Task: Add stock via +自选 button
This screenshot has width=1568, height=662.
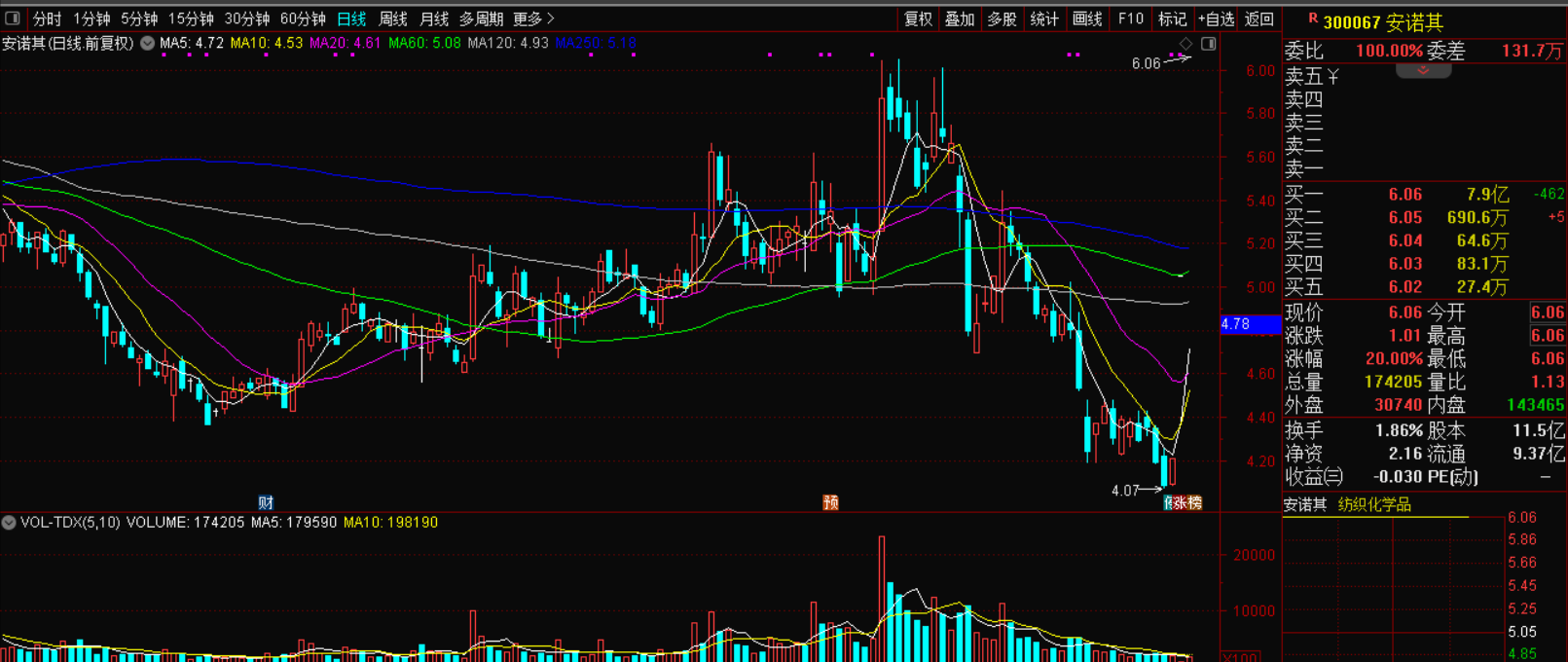Action: pos(1216,18)
